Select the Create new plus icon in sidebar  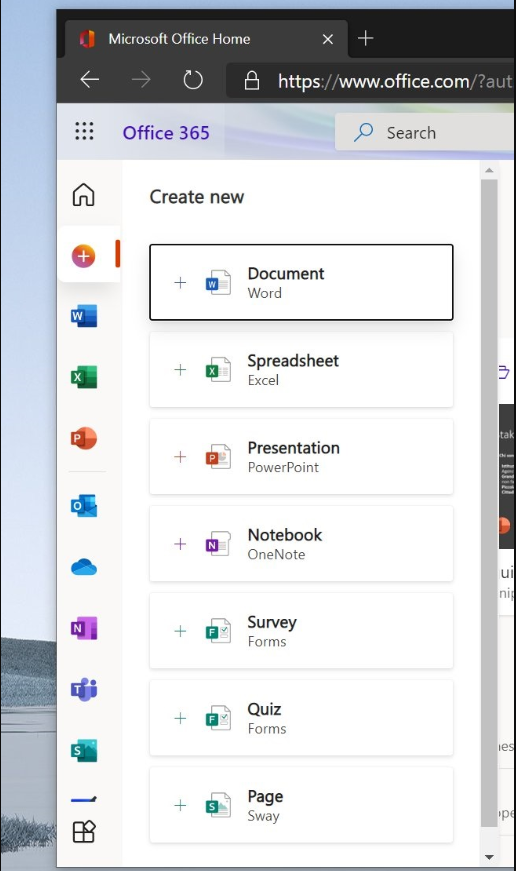pos(83,256)
